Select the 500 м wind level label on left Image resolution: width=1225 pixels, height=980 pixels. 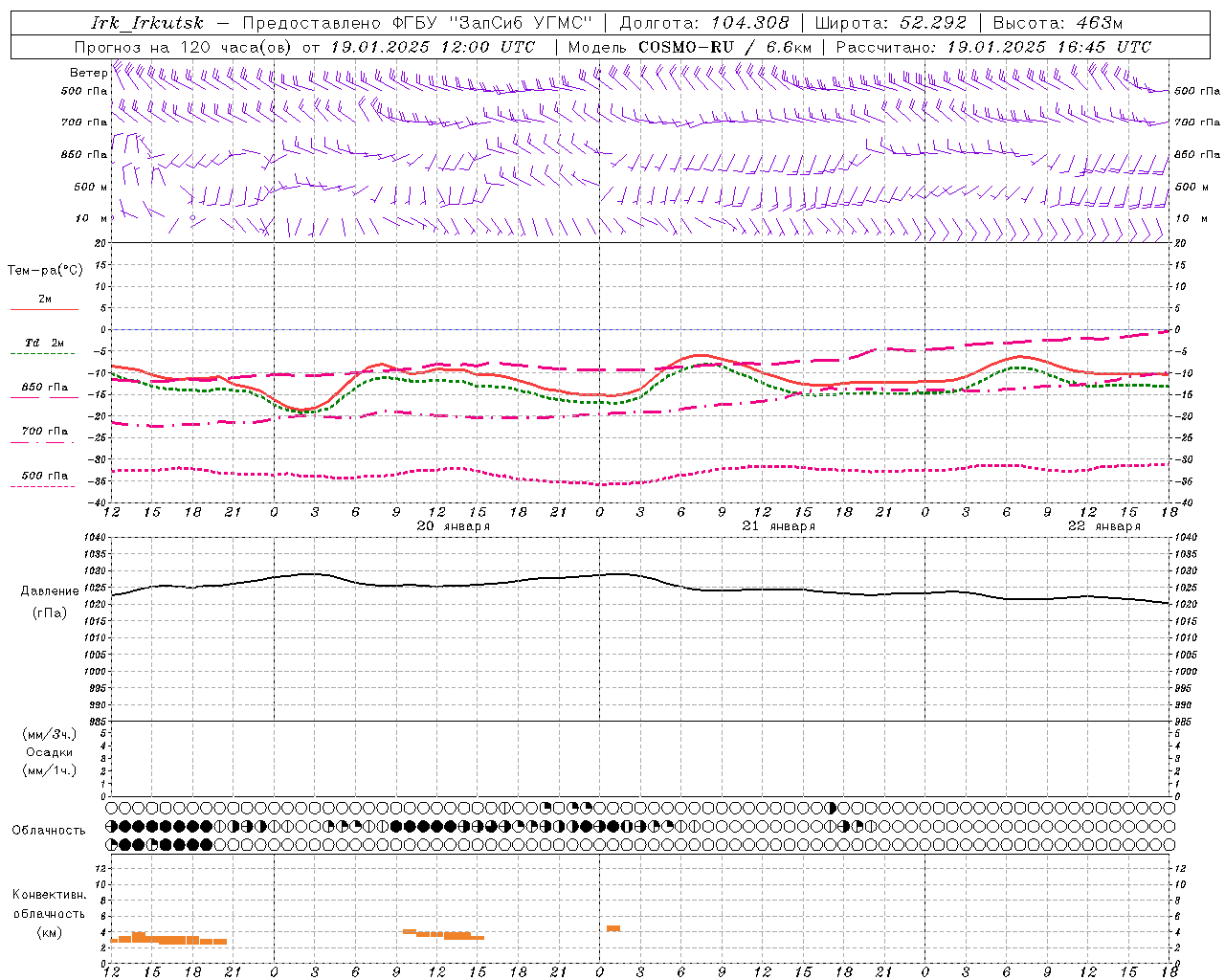pyautogui.click(x=91, y=187)
